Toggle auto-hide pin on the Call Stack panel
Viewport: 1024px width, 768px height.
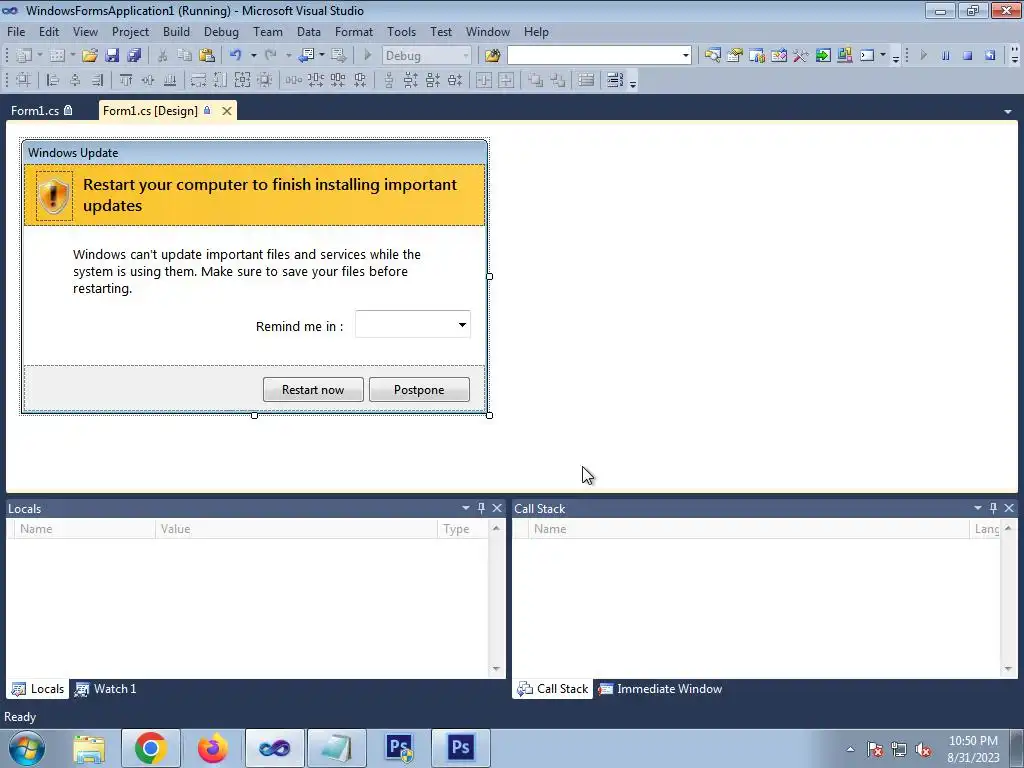click(993, 508)
